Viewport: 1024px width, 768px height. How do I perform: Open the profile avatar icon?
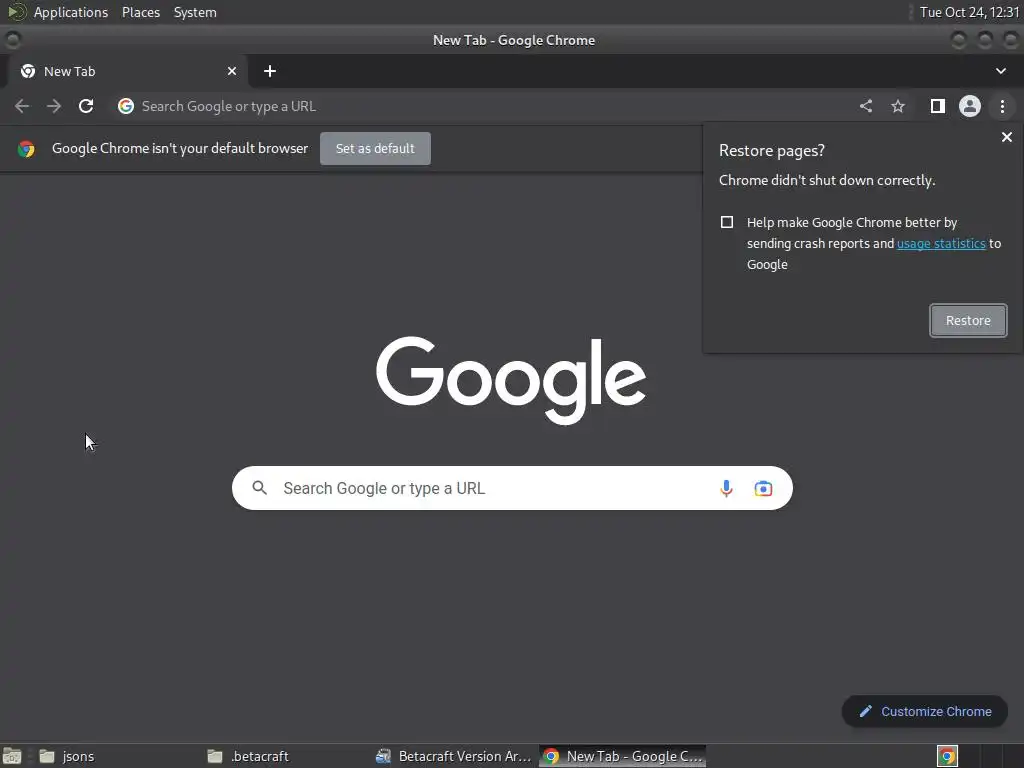tap(970, 106)
